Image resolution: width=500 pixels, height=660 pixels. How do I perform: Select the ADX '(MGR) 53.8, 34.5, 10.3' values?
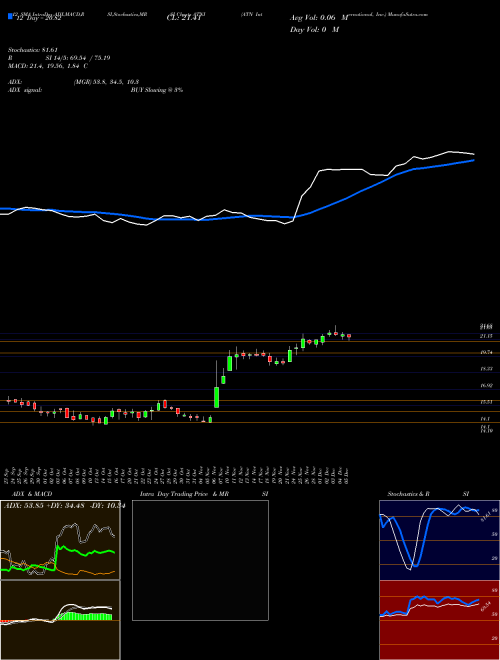(106, 82)
